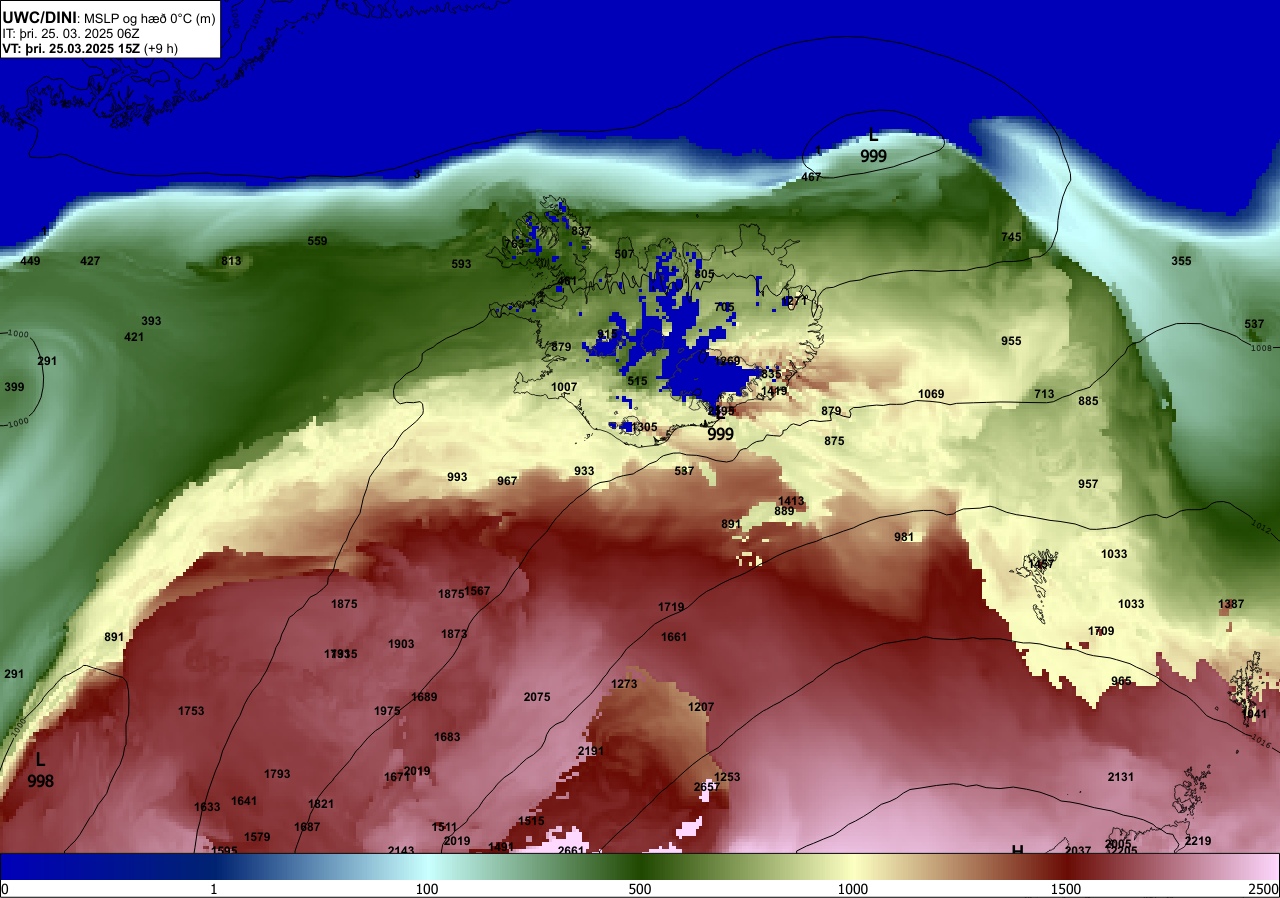Click the height value 1069
Viewport: 1280px width, 898px height.
[931, 394]
